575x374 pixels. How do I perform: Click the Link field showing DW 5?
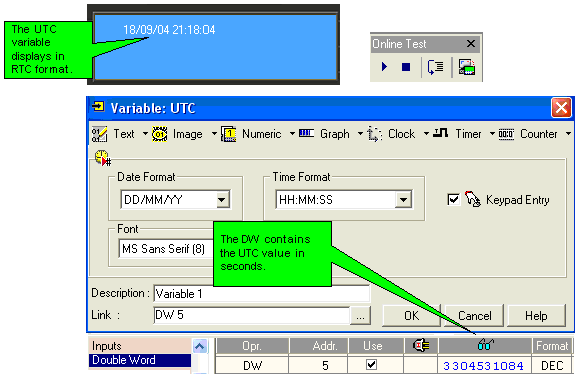point(252,315)
